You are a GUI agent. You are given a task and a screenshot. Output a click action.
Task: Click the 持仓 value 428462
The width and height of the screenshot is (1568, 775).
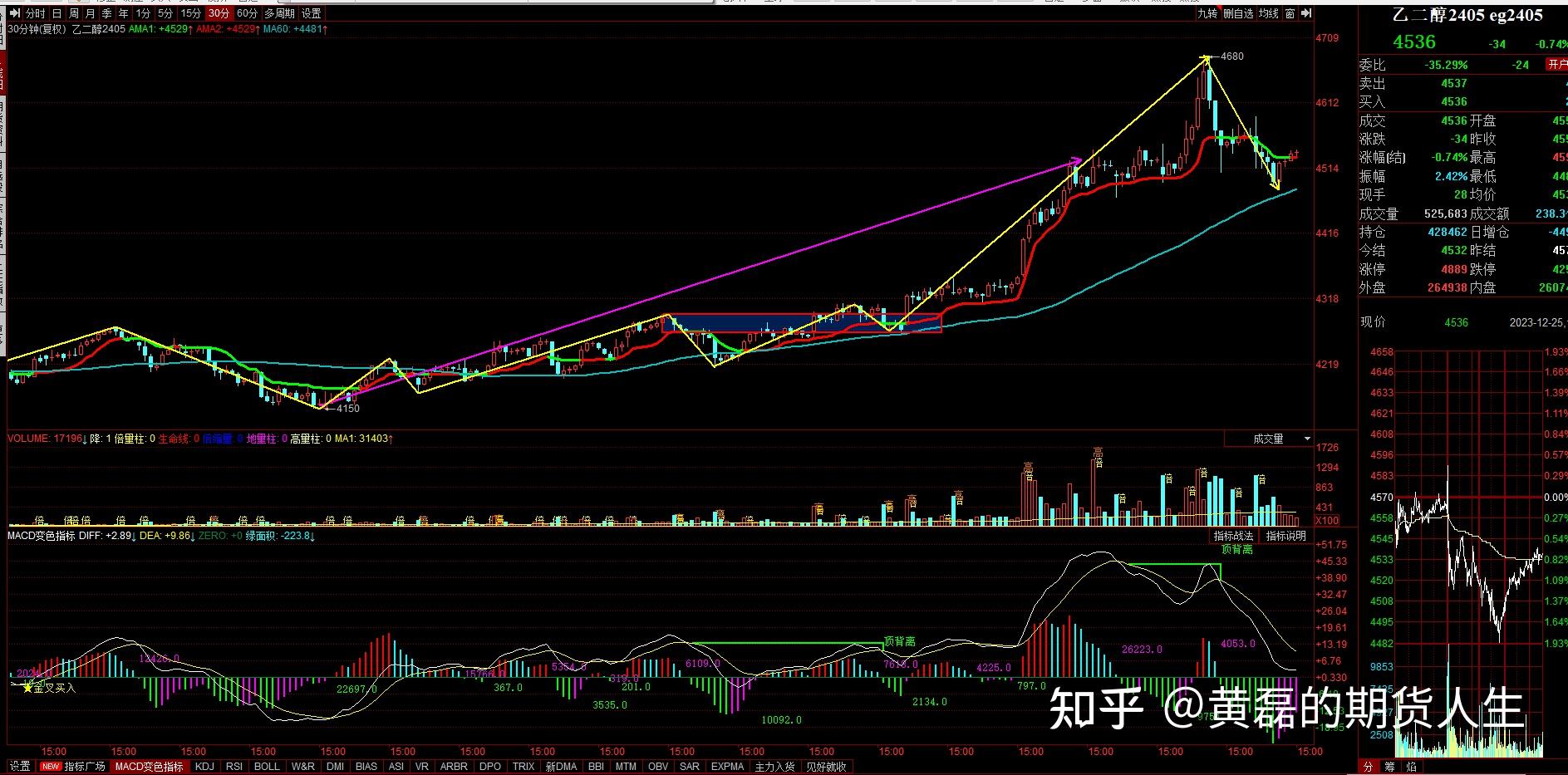[1448, 232]
